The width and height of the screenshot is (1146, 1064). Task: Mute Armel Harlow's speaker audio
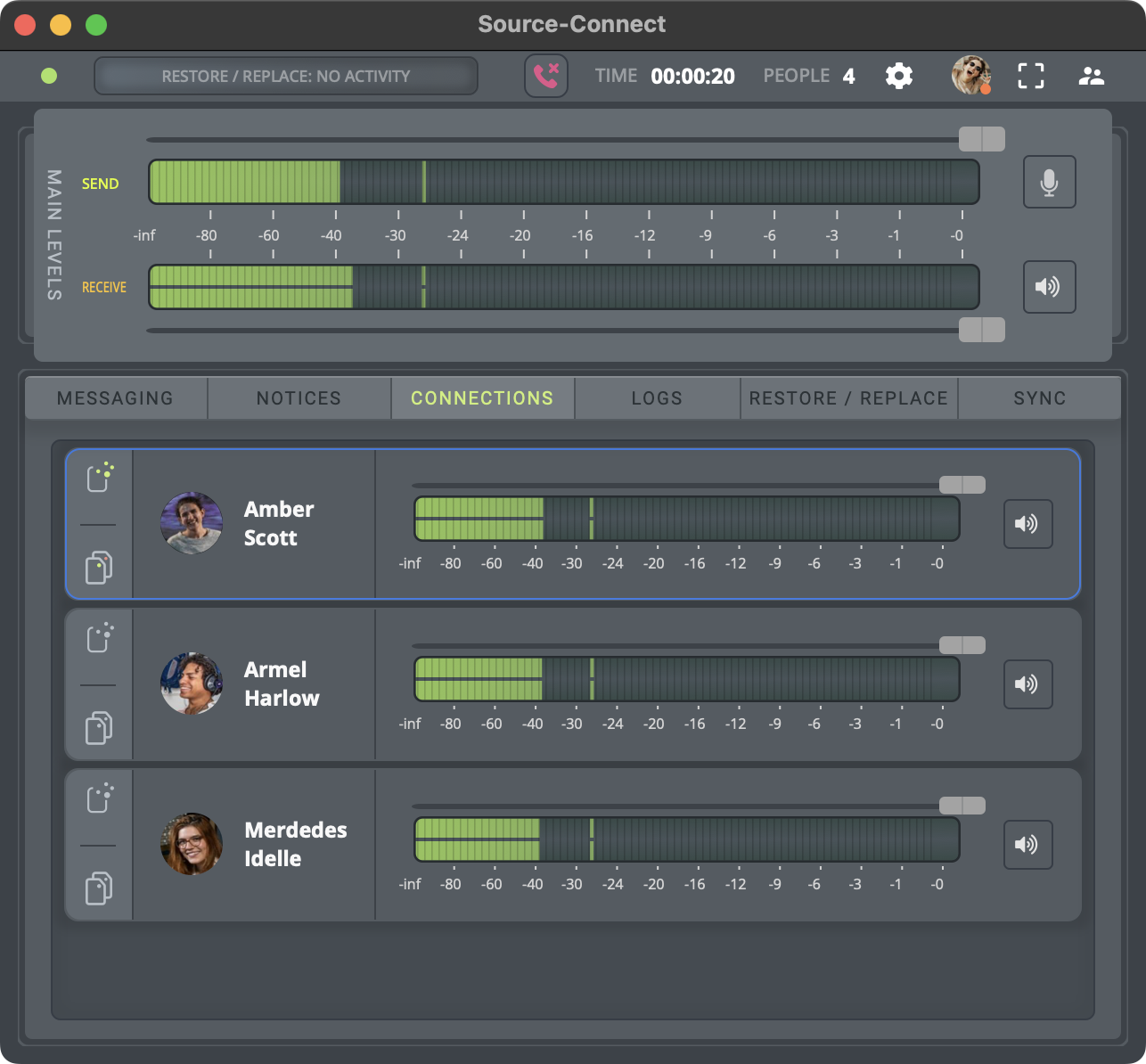(x=1027, y=684)
